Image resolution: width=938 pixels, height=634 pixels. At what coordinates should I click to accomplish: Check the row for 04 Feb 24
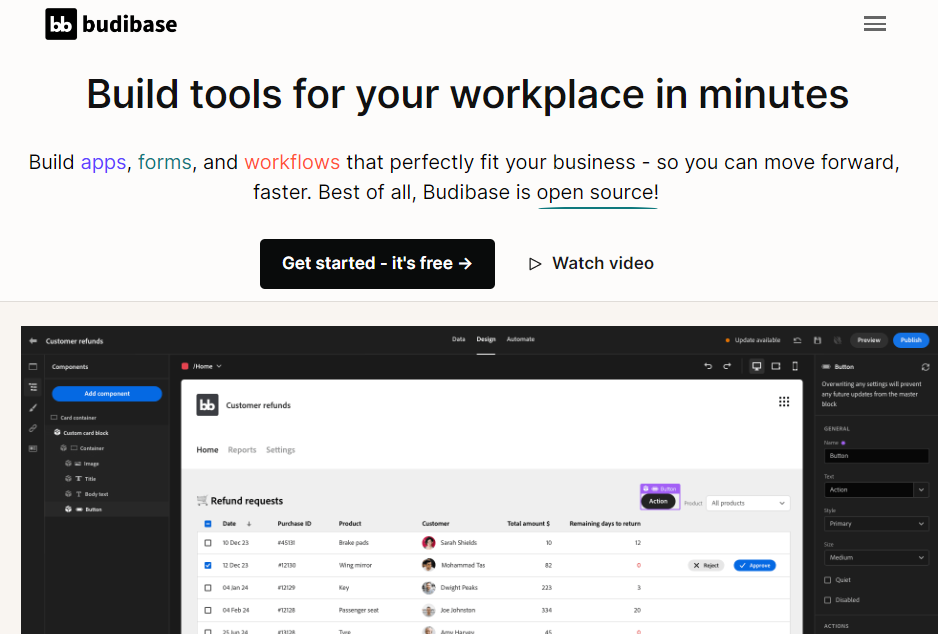(x=208, y=610)
